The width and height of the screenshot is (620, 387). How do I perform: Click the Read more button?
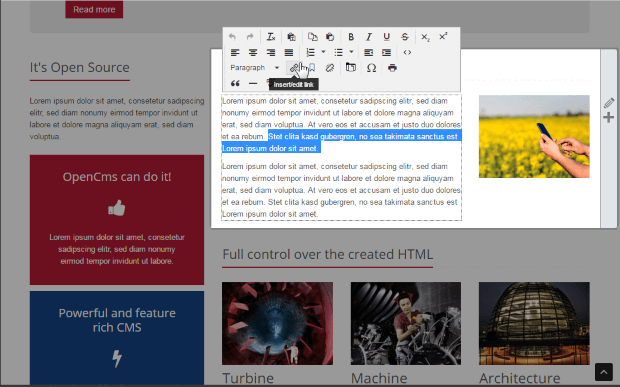point(94,9)
